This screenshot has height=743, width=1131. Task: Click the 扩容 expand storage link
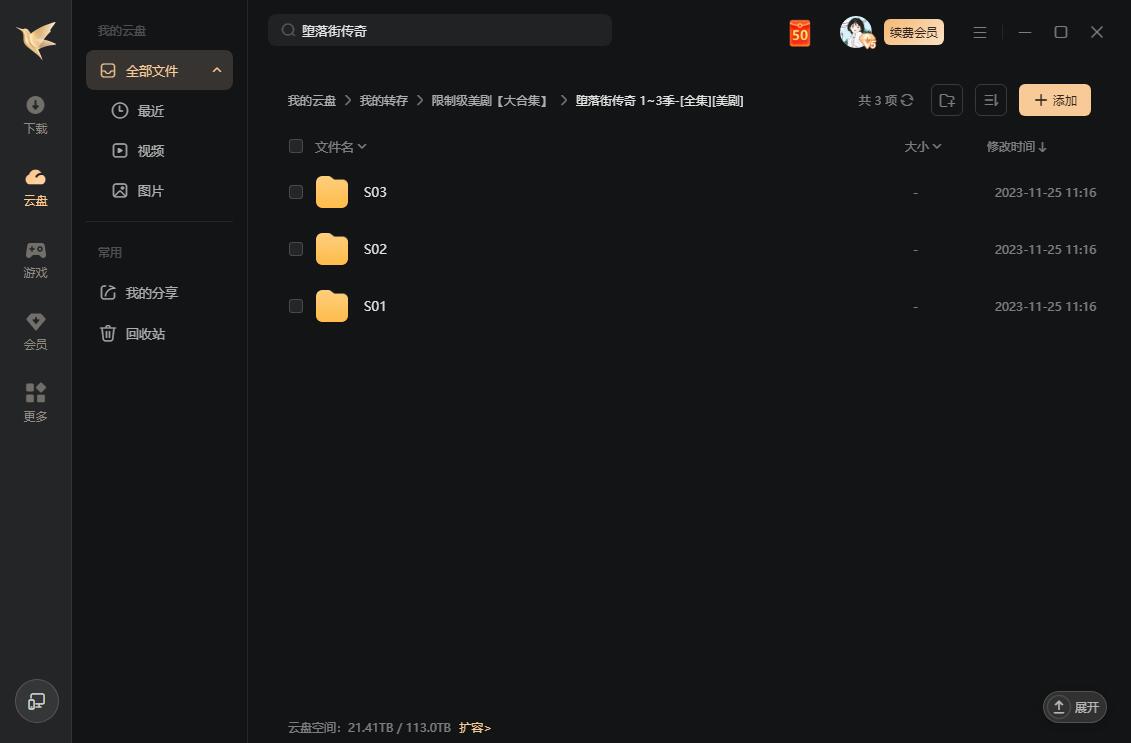pos(474,728)
